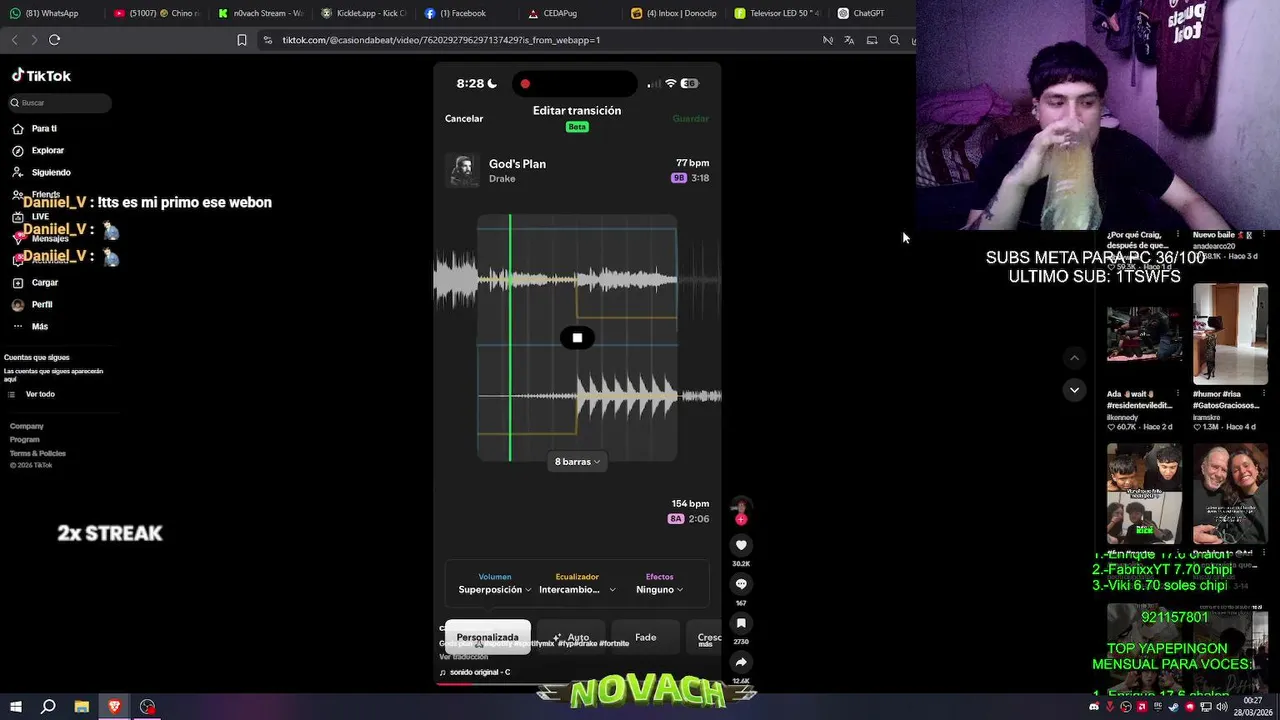Select the Fade transition tab
Screen dimensions: 1280x720
click(646, 637)
